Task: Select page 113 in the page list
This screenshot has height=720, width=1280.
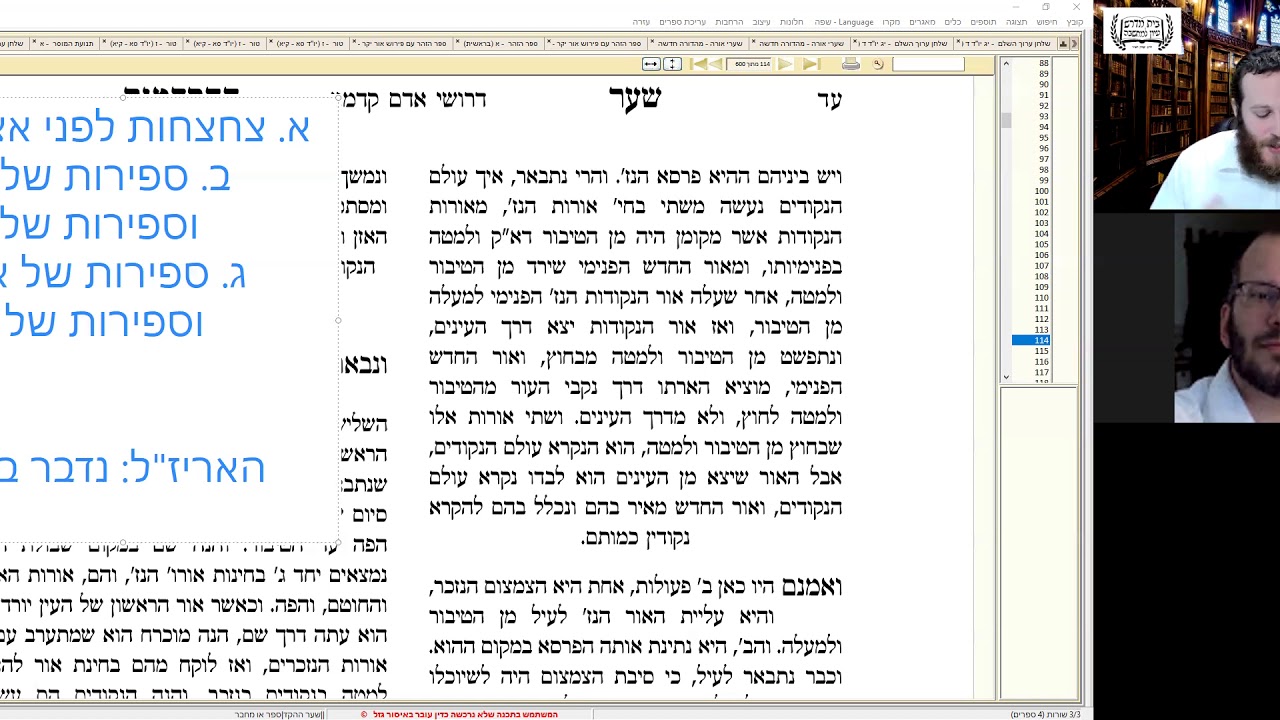Action: pyautogui.click(x=1041, y=330)
